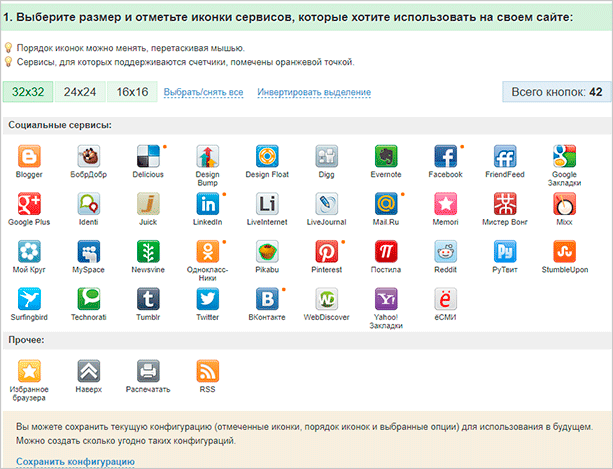The width and height of the screenshot is (613, 469).
Task: Select the ВКонтакте icon
Action: click(x=267, y=299)
